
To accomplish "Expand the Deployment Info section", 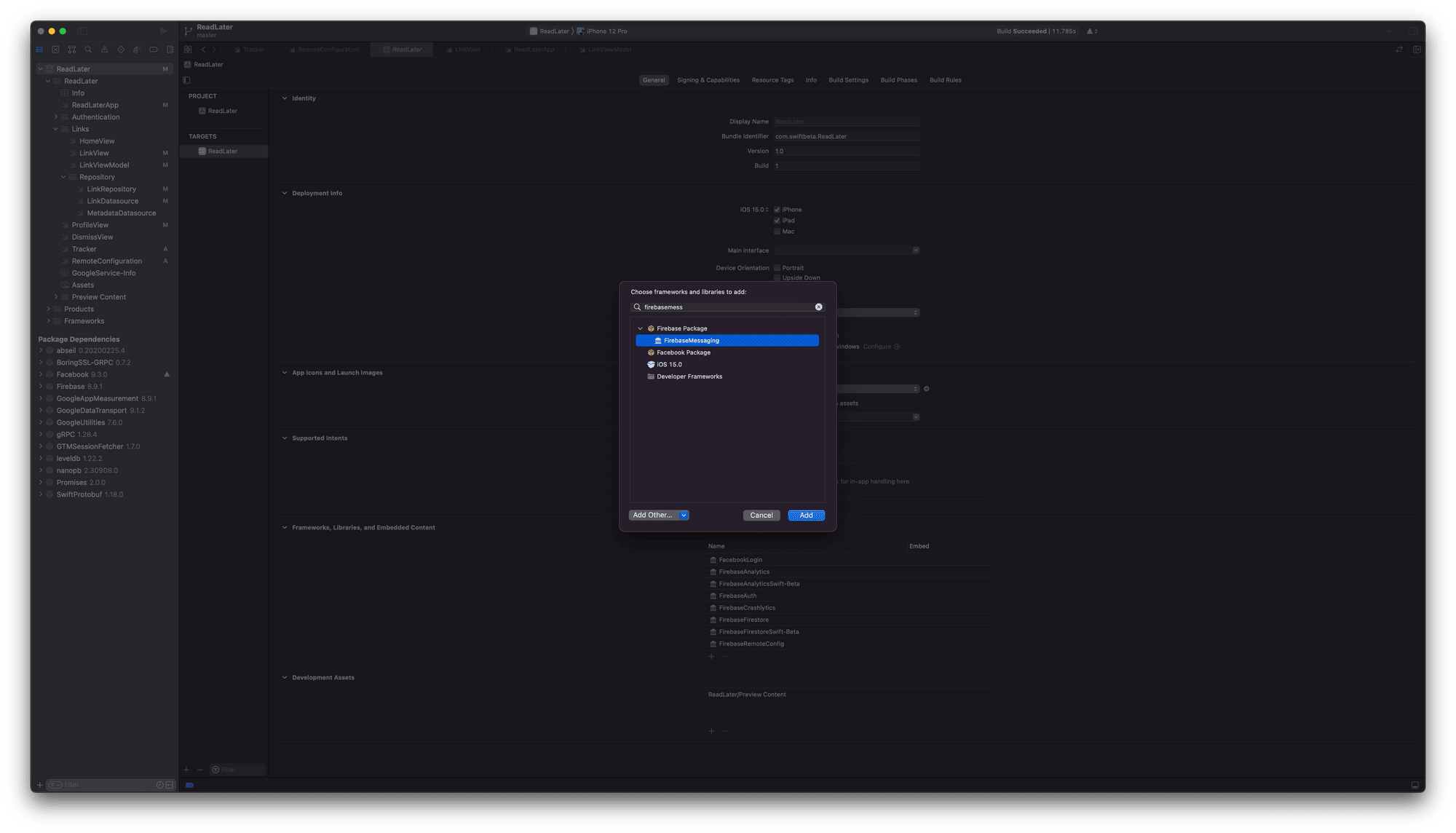I will [x=284, y=193].
